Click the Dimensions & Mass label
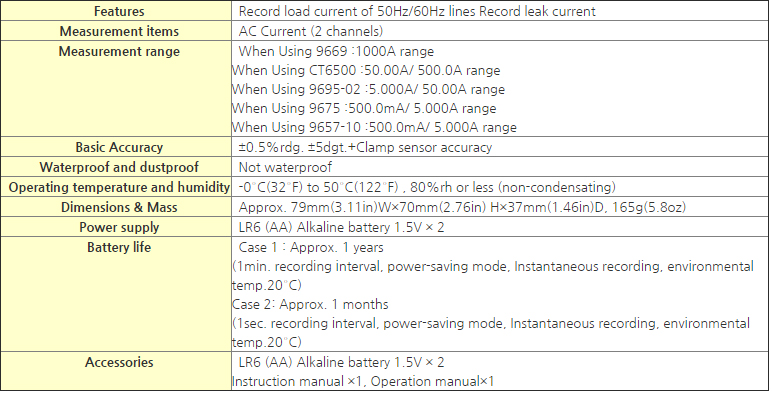The width and height of the screenshot is (772, 395). (119, 207)
